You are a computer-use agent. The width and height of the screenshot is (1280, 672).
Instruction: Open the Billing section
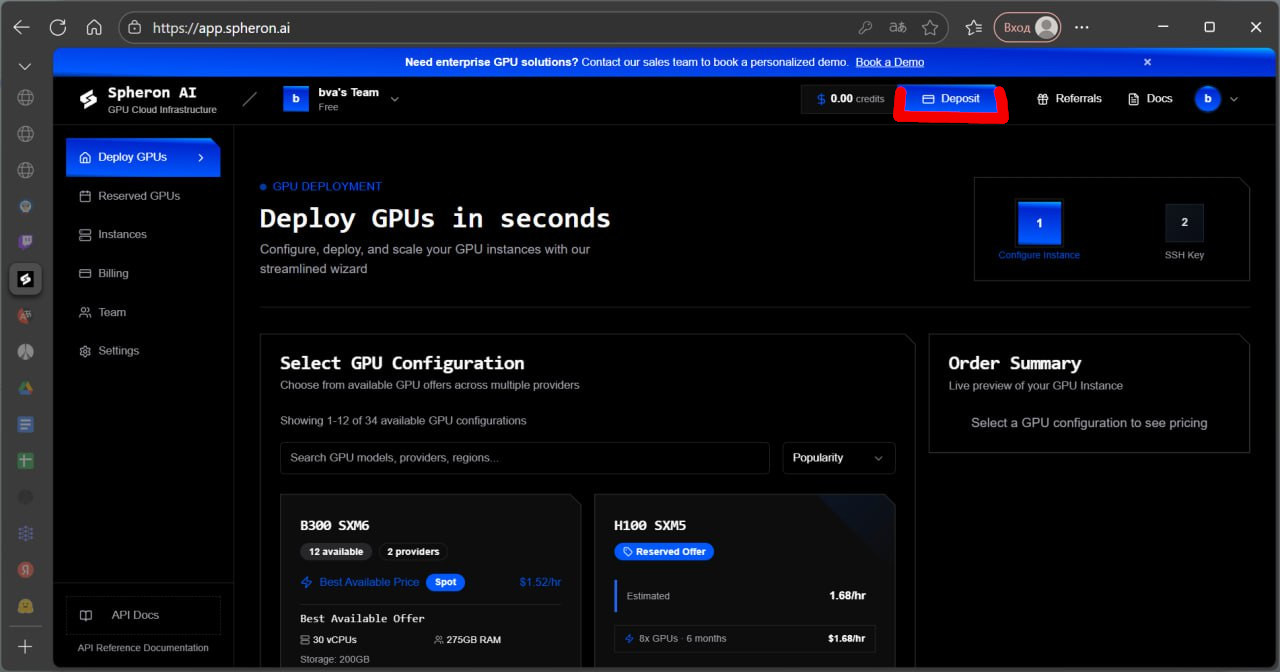pyautogui.click(x=112, y=274)
